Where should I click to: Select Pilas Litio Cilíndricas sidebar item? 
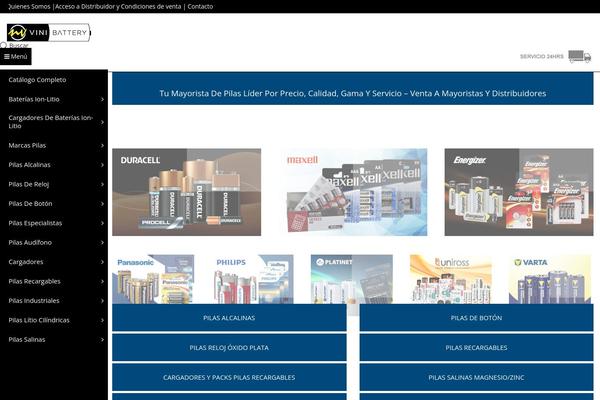pos(39,320)
